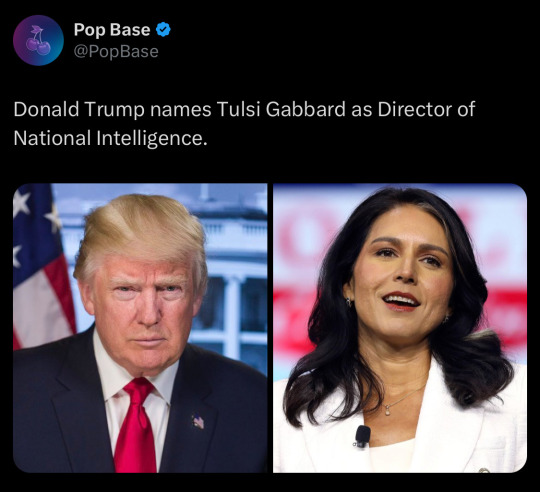The width and height of the screenshot is (540, 492).
Task: Visit the @PopBase handle link
Action: tap(116, 52)
